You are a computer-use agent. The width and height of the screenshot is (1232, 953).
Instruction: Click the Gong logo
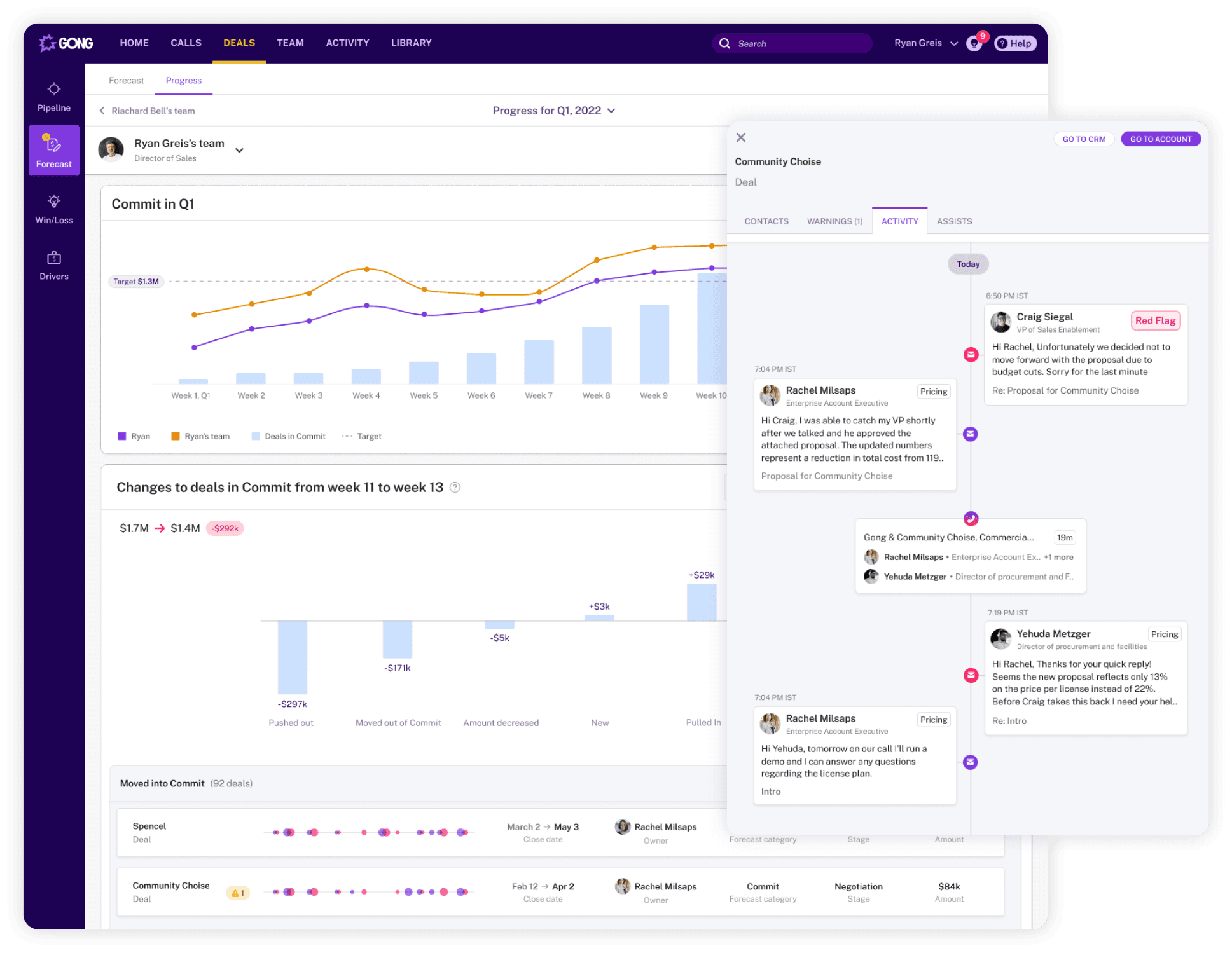click(x=66, y=43)
